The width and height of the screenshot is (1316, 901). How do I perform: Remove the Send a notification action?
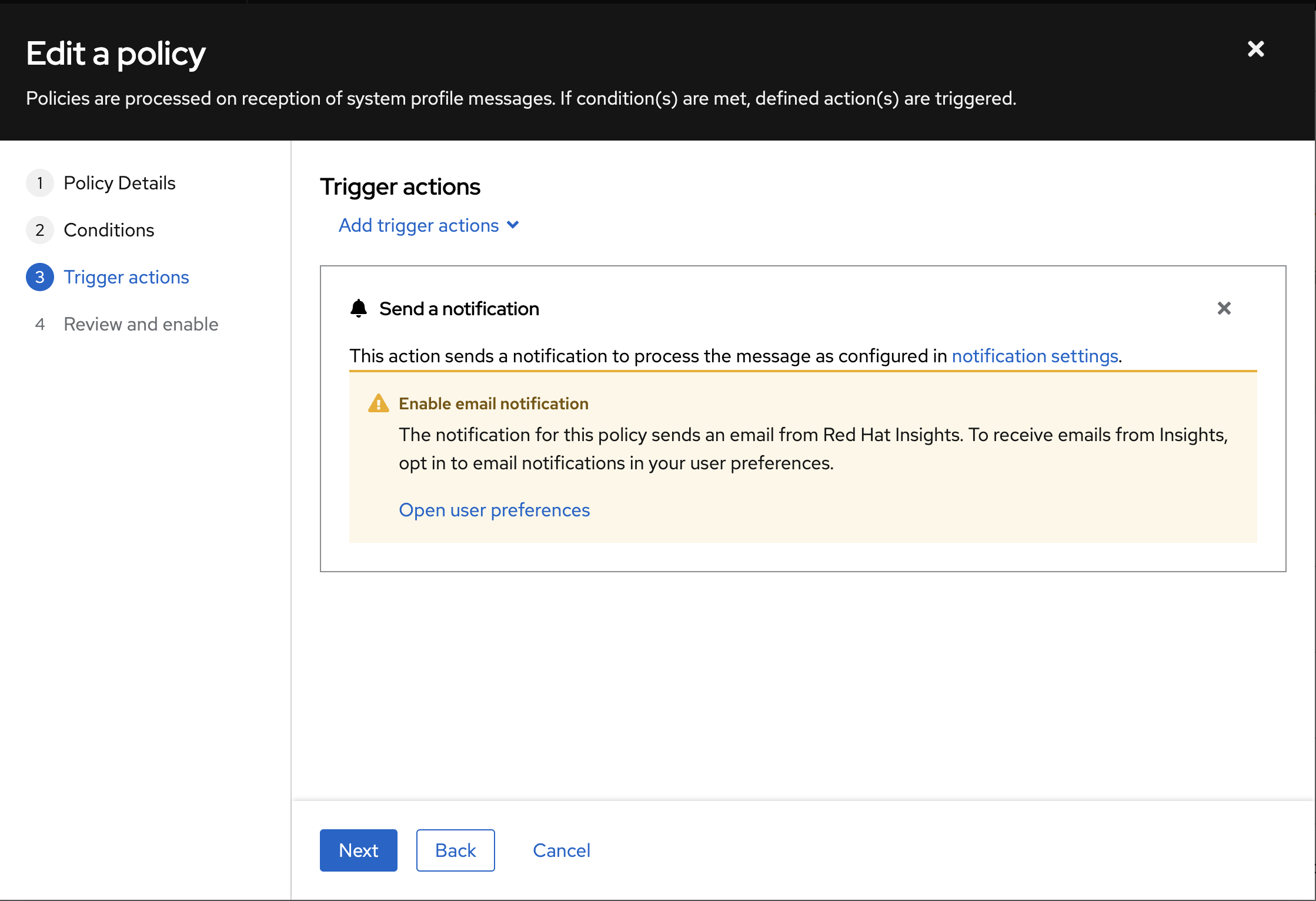click(1224, 308)
